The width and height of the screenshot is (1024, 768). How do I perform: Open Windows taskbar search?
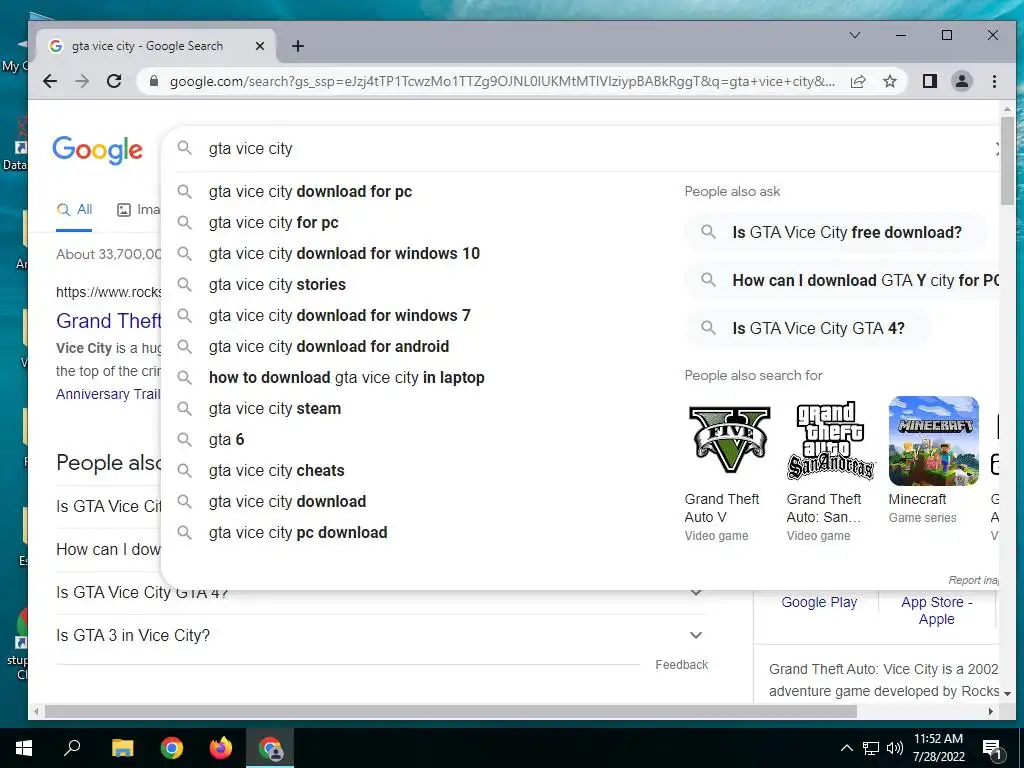72,748
